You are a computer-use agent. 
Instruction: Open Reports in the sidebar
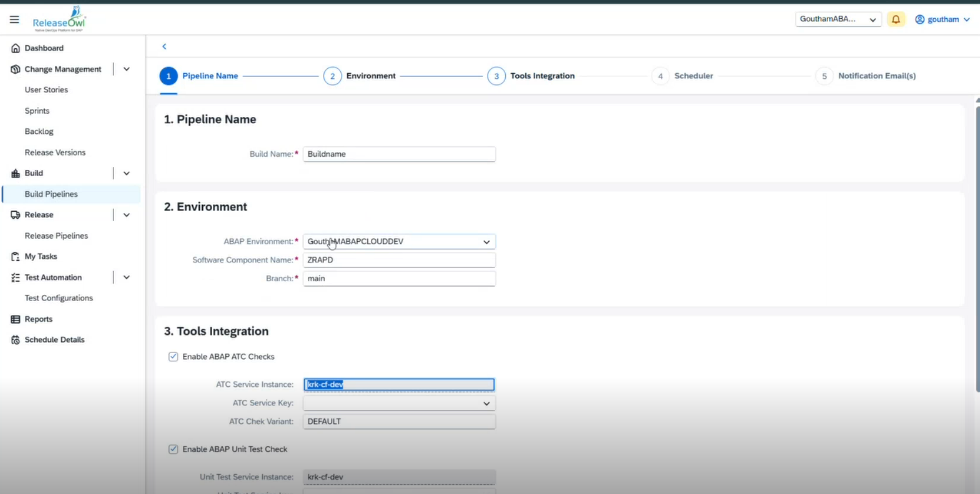(38, 319)
